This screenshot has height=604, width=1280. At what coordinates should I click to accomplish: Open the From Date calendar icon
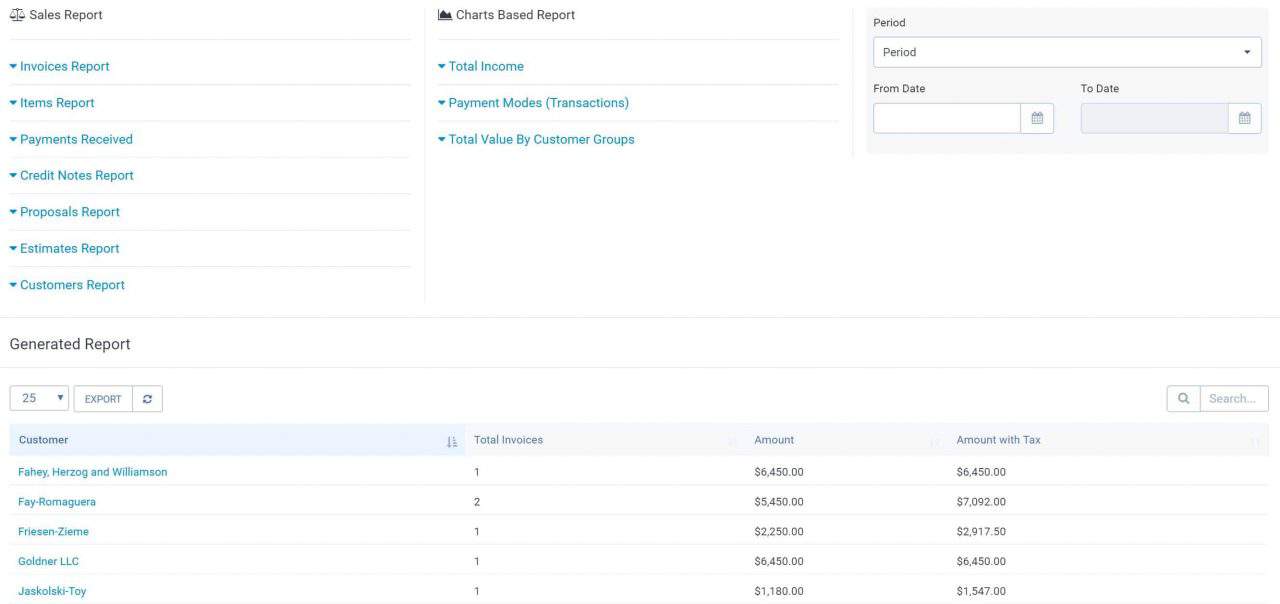(1037, 118)
